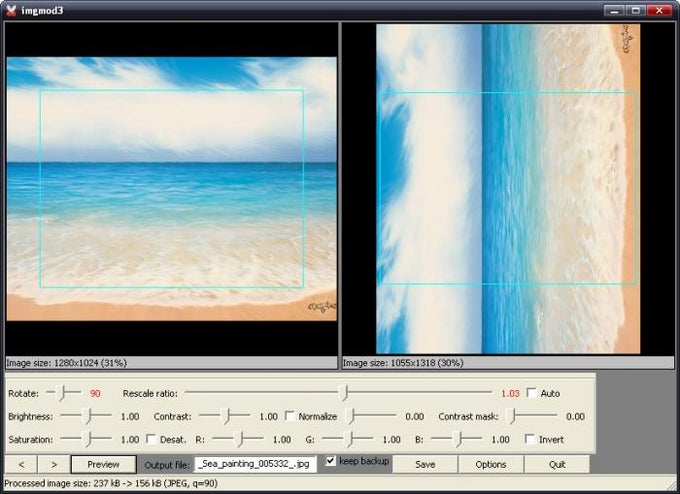Click the red rescale ratio value 1.03
The width and height of the screenshot is (680, 494).
tap(510, 393)
